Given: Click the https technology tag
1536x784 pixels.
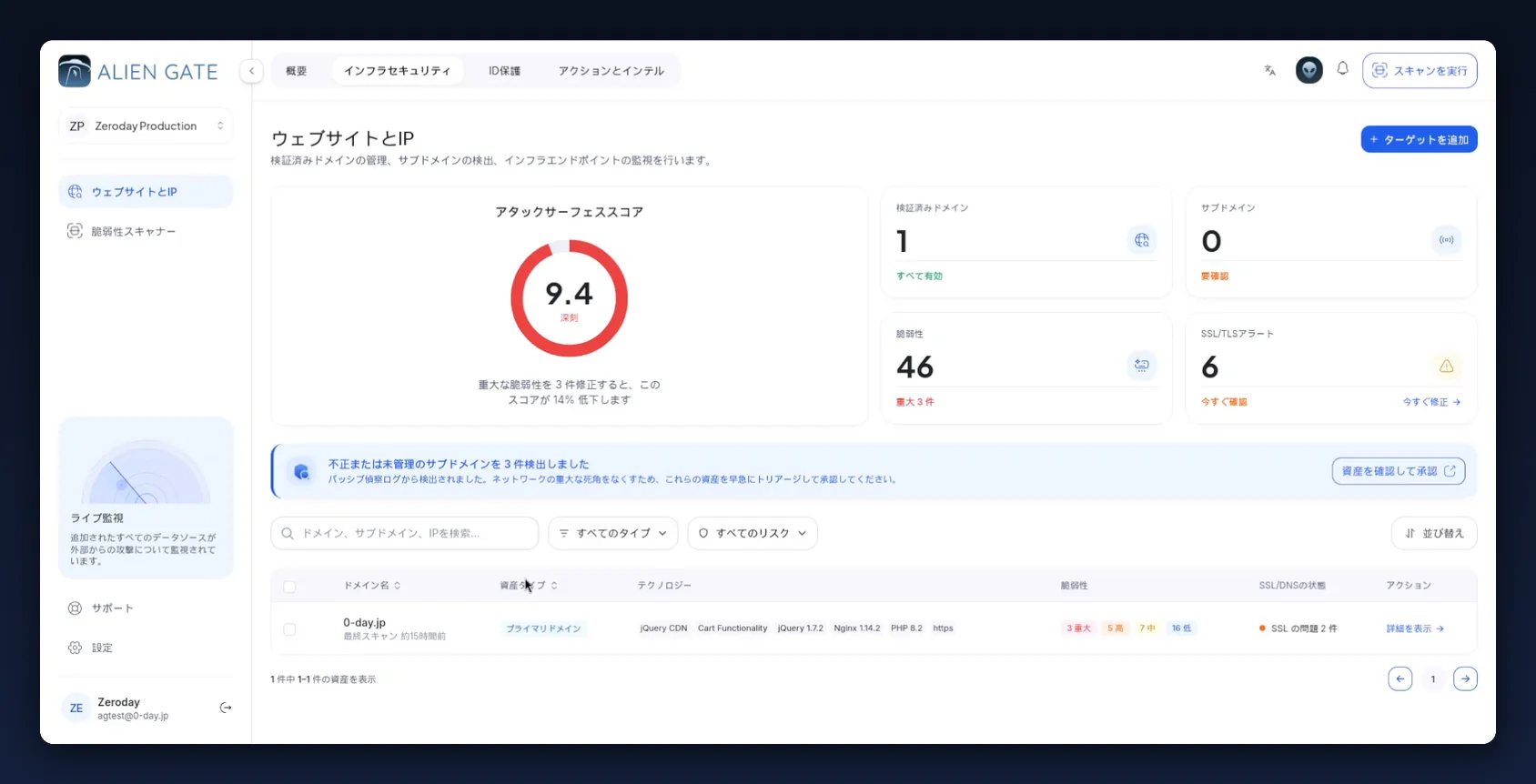Looking at the screenshot, I should pos(943,628).
